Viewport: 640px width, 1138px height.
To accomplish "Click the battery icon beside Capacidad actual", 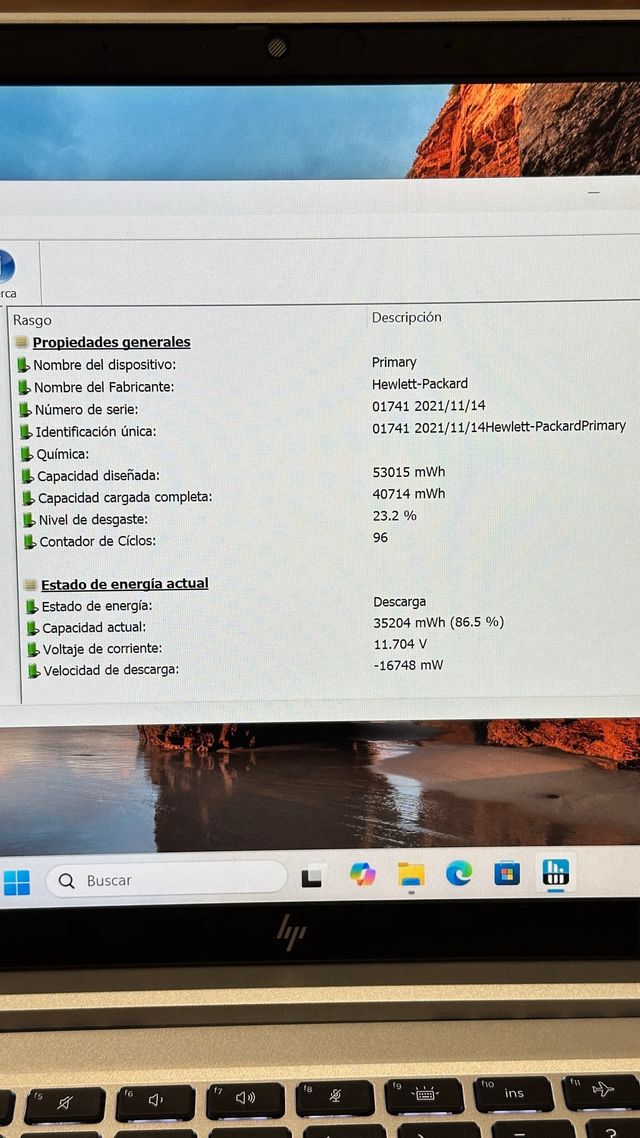I will 33,628.
